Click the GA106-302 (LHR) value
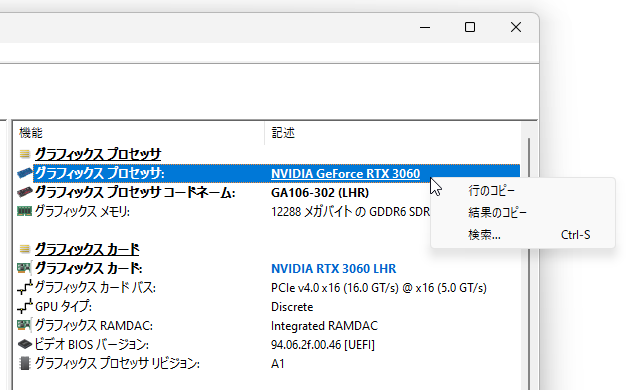This screenshot has width=626, height=390. click(x=320, y=193)
